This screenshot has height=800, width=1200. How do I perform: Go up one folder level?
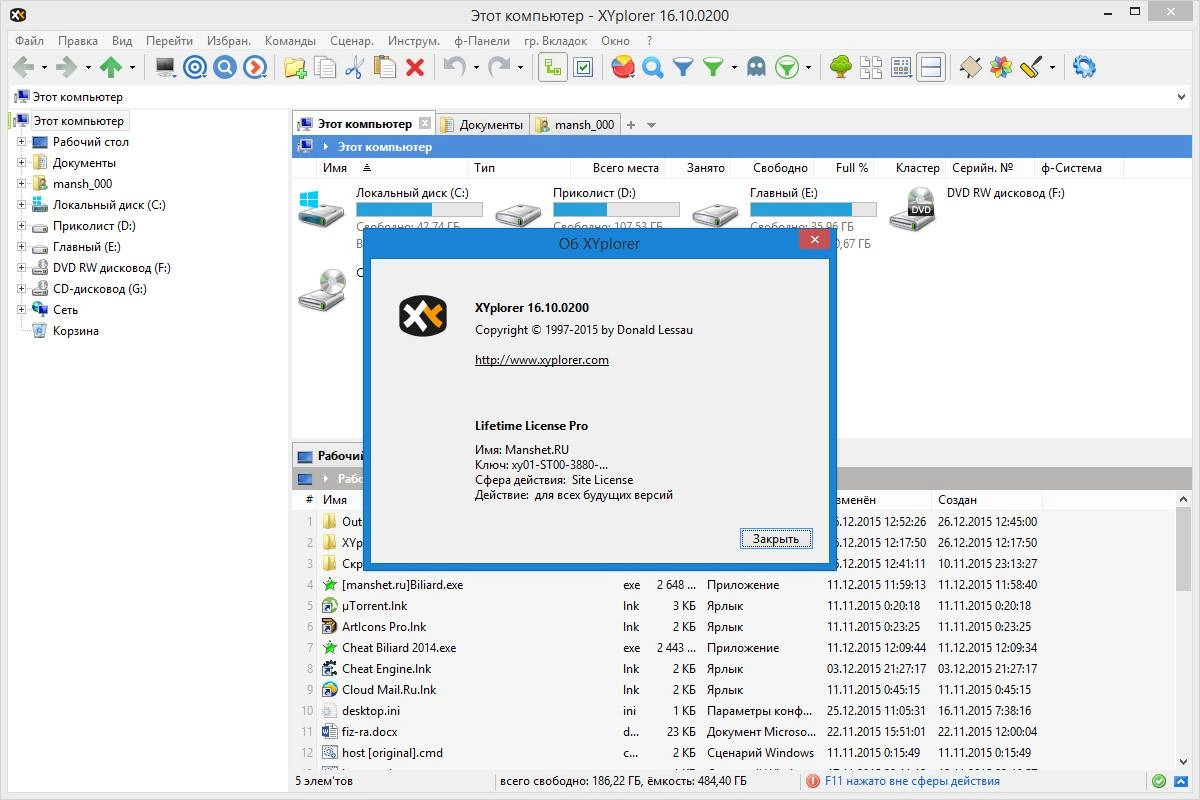coord(111,67)
